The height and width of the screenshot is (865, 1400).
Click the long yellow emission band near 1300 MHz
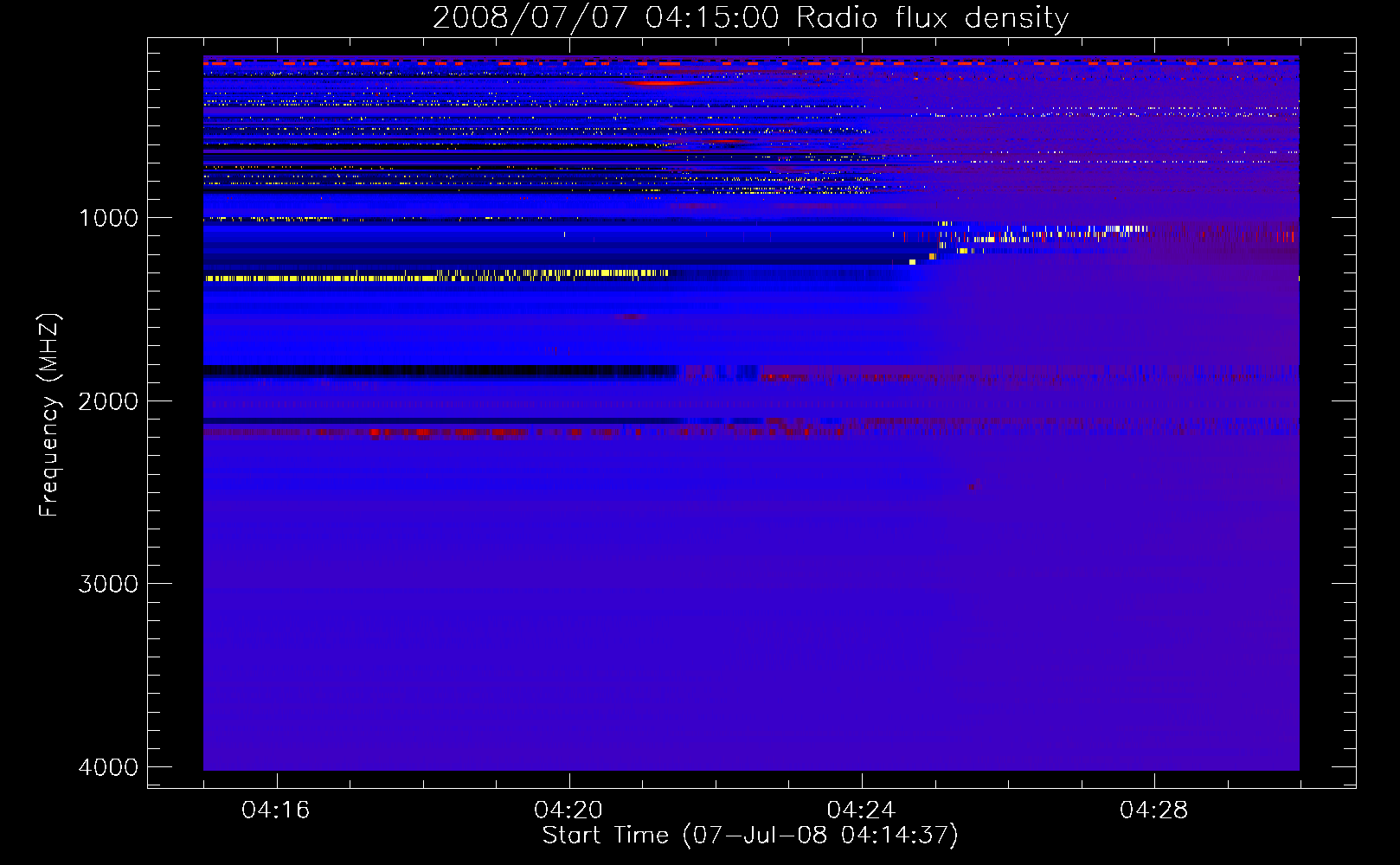pyautogui.click(x=436, y=276)
